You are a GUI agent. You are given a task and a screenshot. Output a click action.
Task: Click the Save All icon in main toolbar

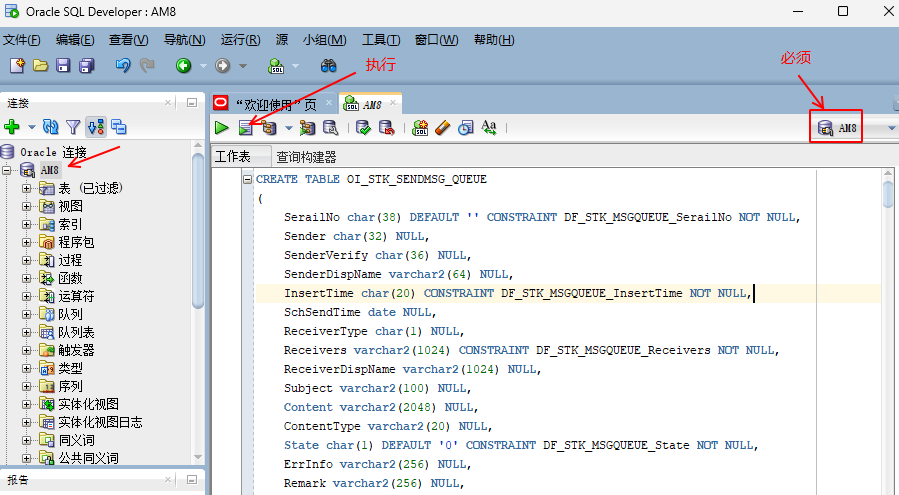[x=86, y=66]
